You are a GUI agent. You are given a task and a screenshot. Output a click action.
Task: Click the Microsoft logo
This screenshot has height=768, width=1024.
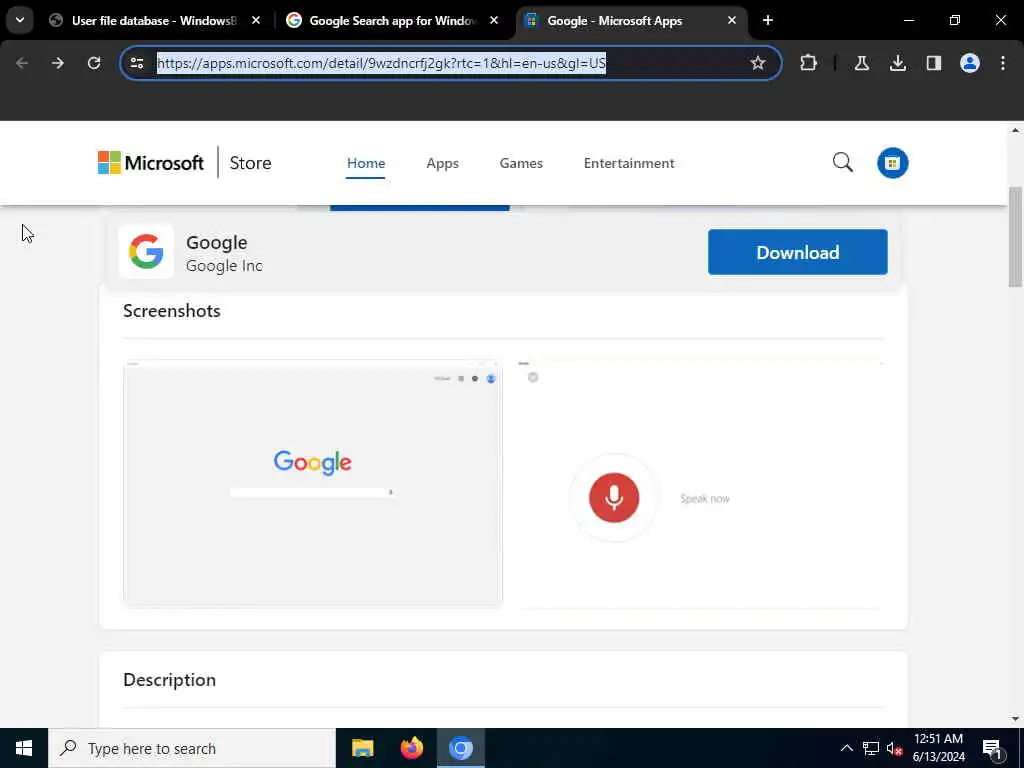tap(151, 163)
